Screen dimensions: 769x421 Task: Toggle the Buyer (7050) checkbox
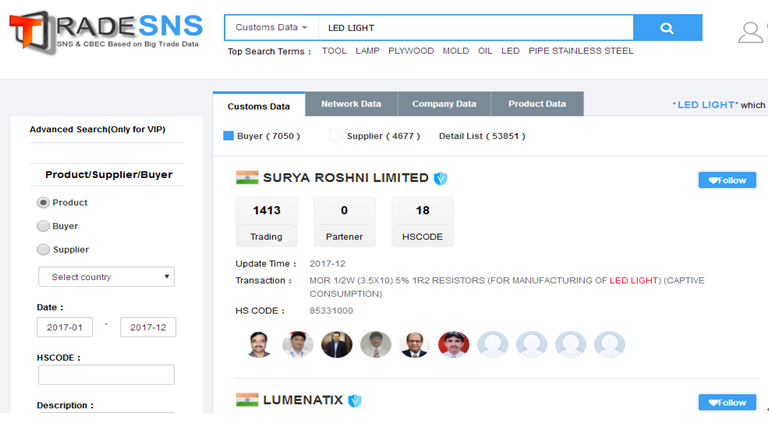pyautogui.click(x=229, y=135)
